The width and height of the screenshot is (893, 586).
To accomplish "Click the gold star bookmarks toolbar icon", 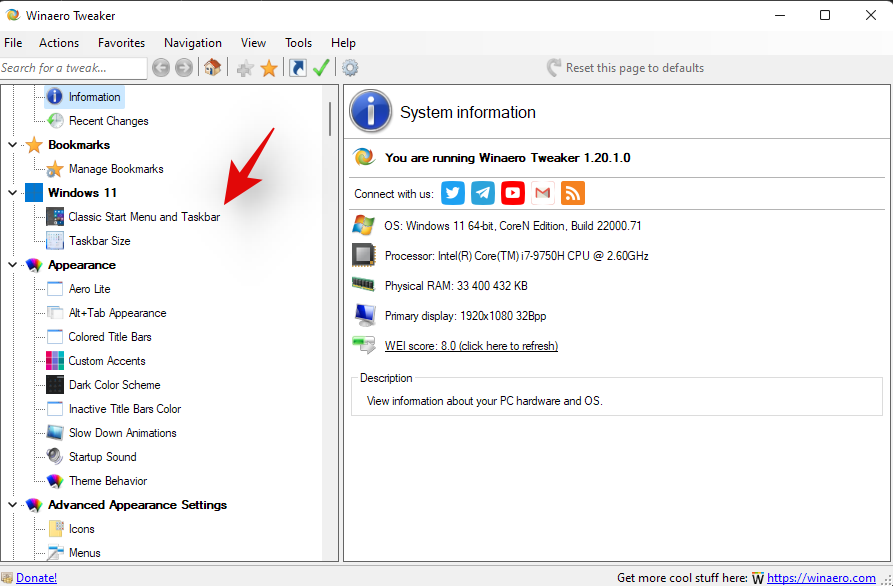I will [x=269, y=68].
